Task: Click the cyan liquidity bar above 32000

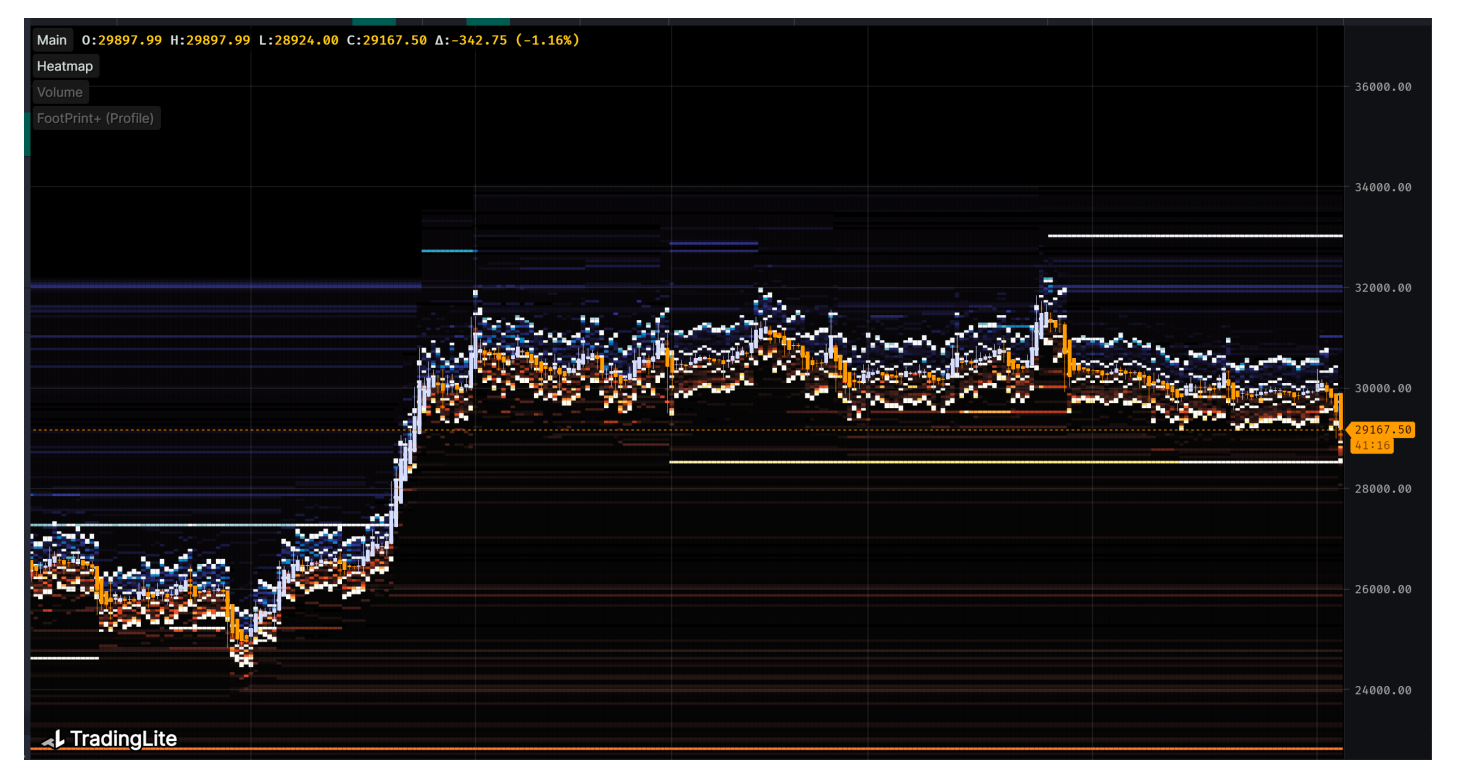Action: pos(448,251)
